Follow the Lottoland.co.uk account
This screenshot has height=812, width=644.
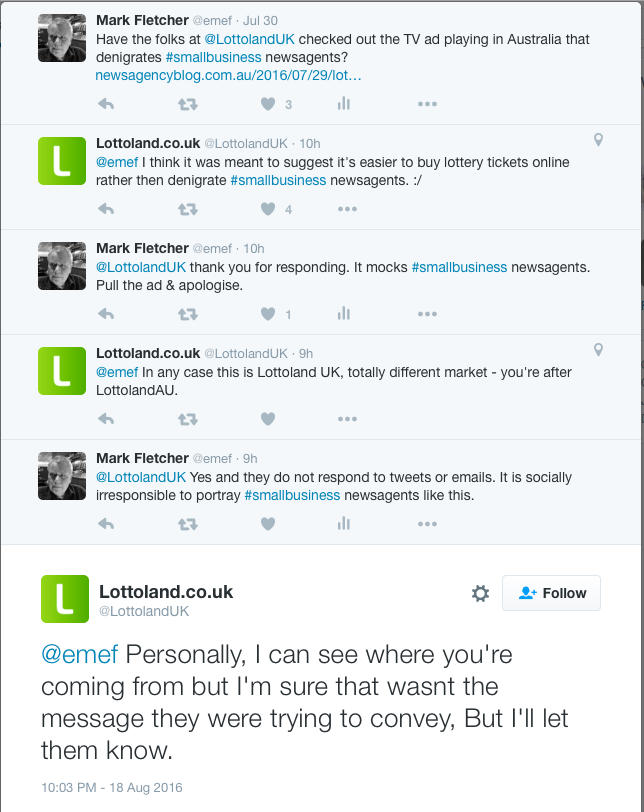pos(552,593)
